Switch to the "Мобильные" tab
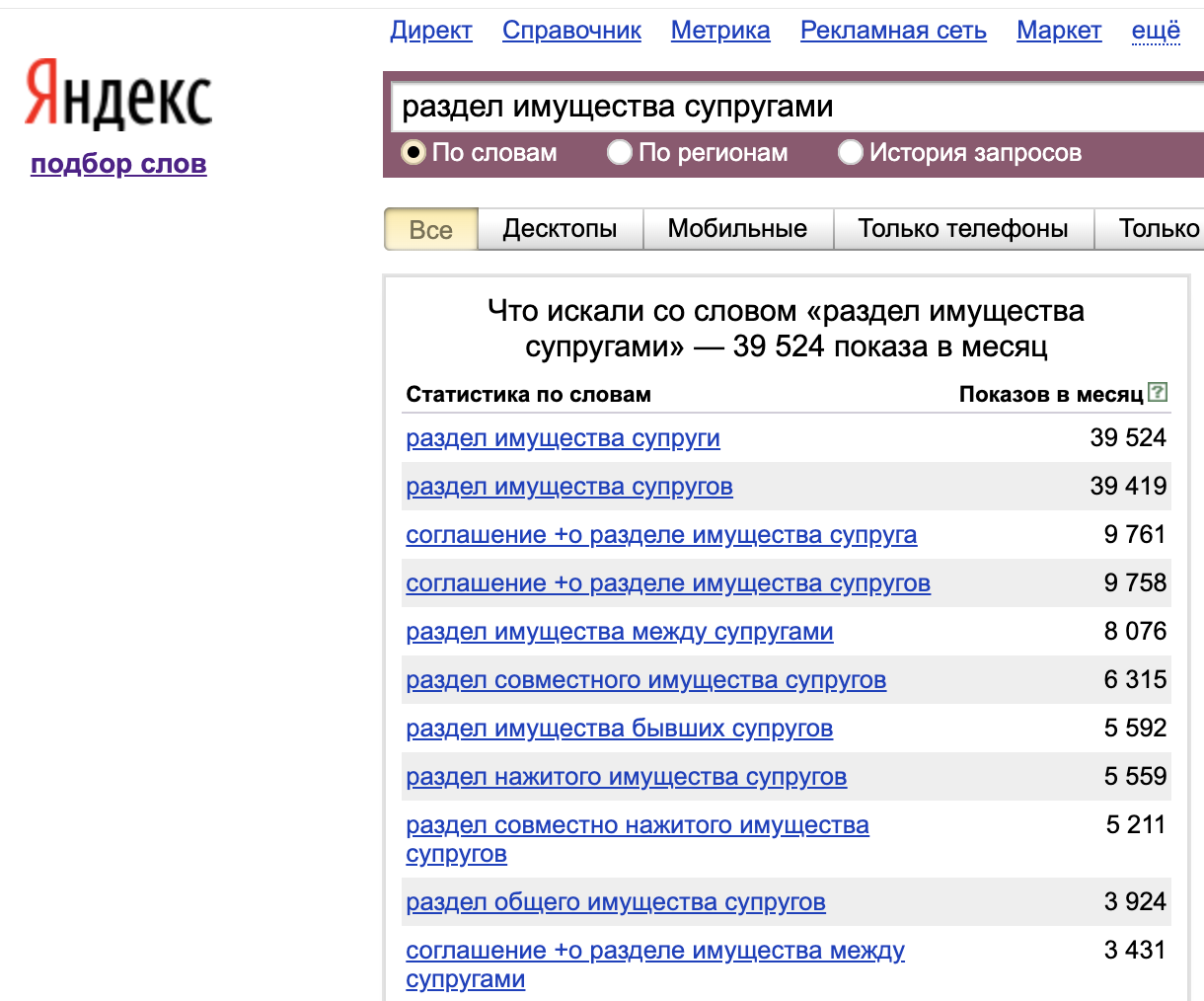This screenshot has height=1001, width=1204. click(x=737, y=229)
